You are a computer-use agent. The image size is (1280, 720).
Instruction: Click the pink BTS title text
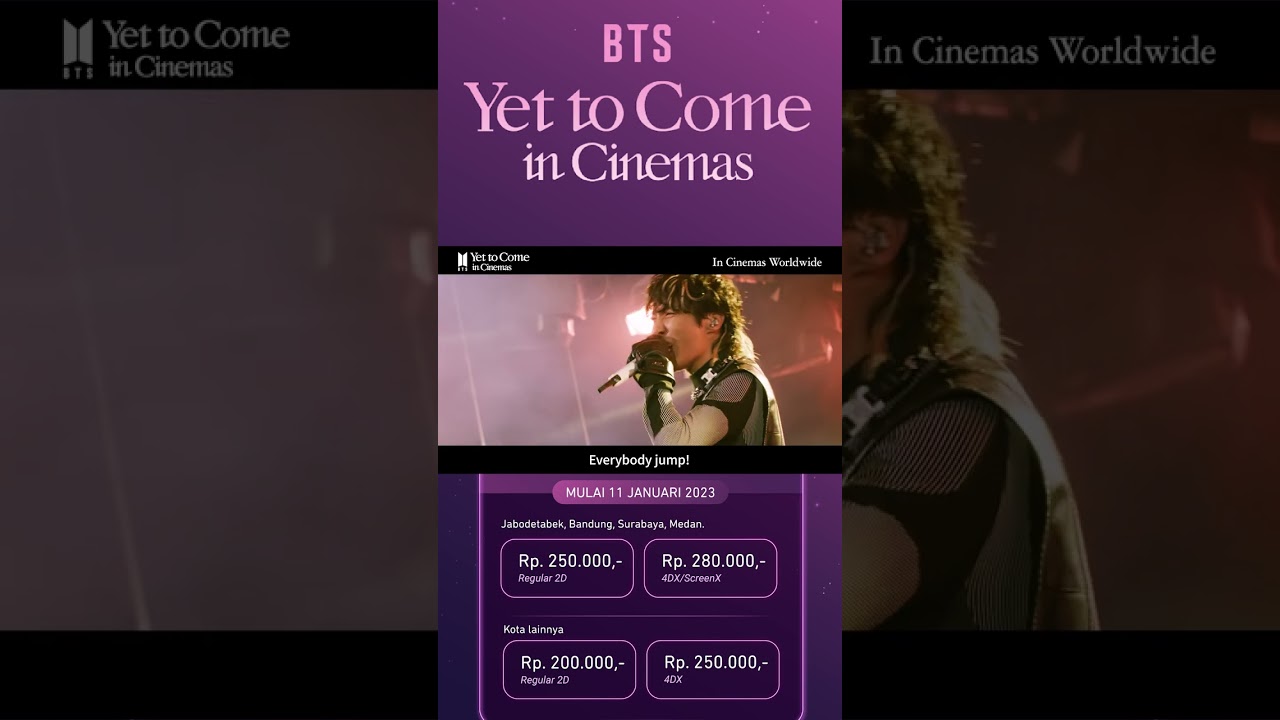click(x=638, y=44)
